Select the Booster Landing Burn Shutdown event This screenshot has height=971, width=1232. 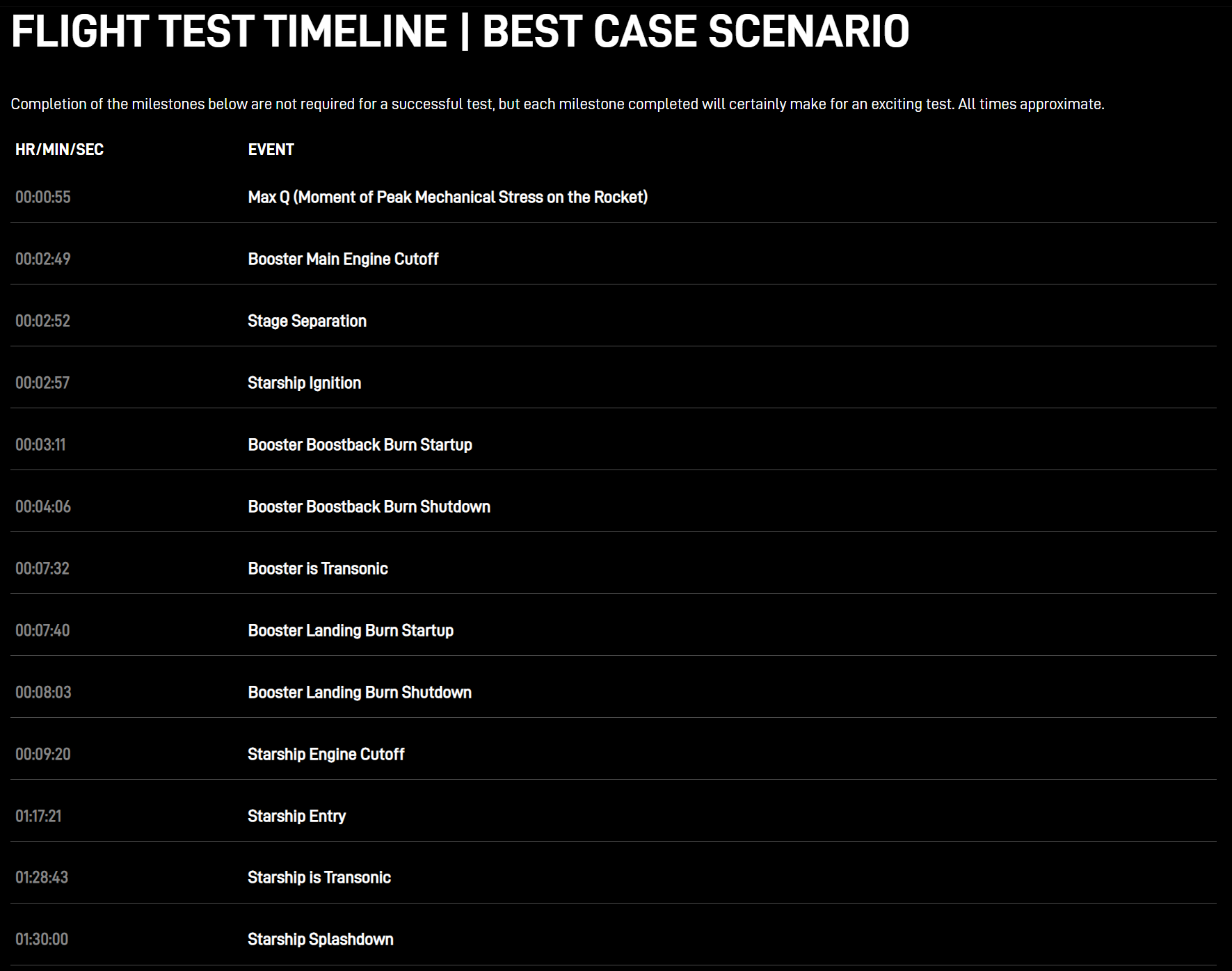[360, 692]
